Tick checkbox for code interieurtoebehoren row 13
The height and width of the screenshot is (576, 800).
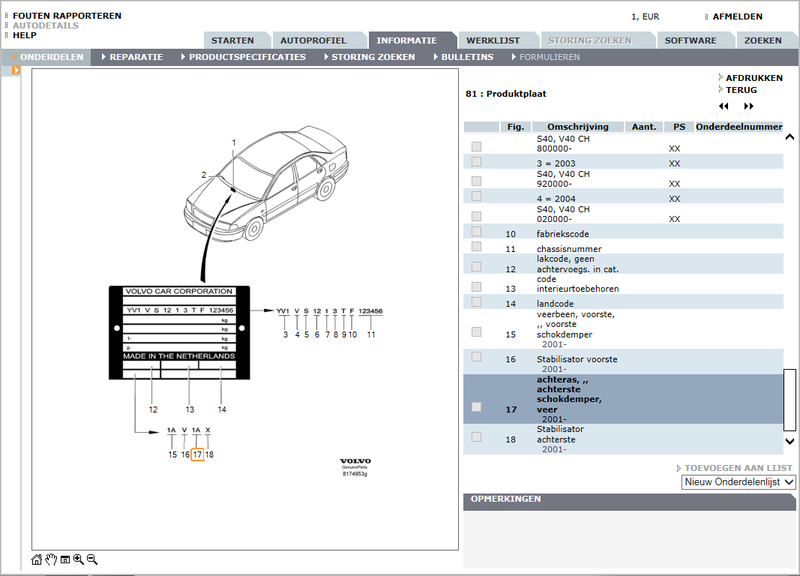click(x=477, y=287)
